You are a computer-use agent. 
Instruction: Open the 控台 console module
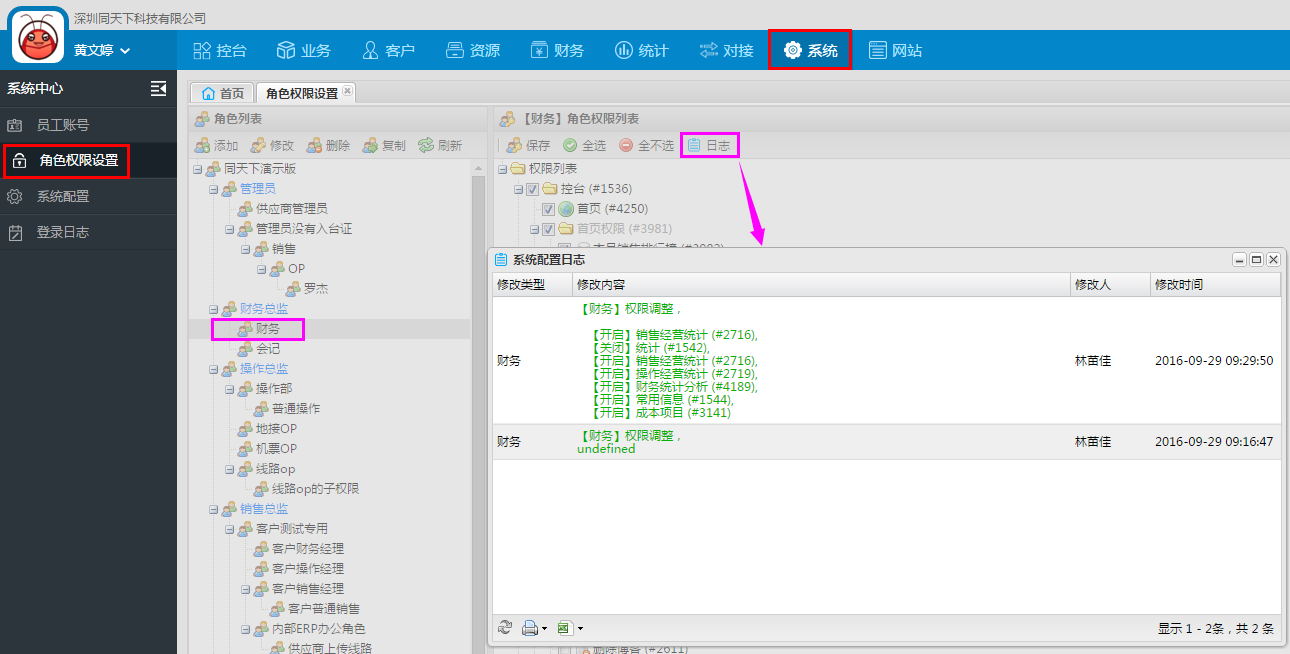pos(219,50)
